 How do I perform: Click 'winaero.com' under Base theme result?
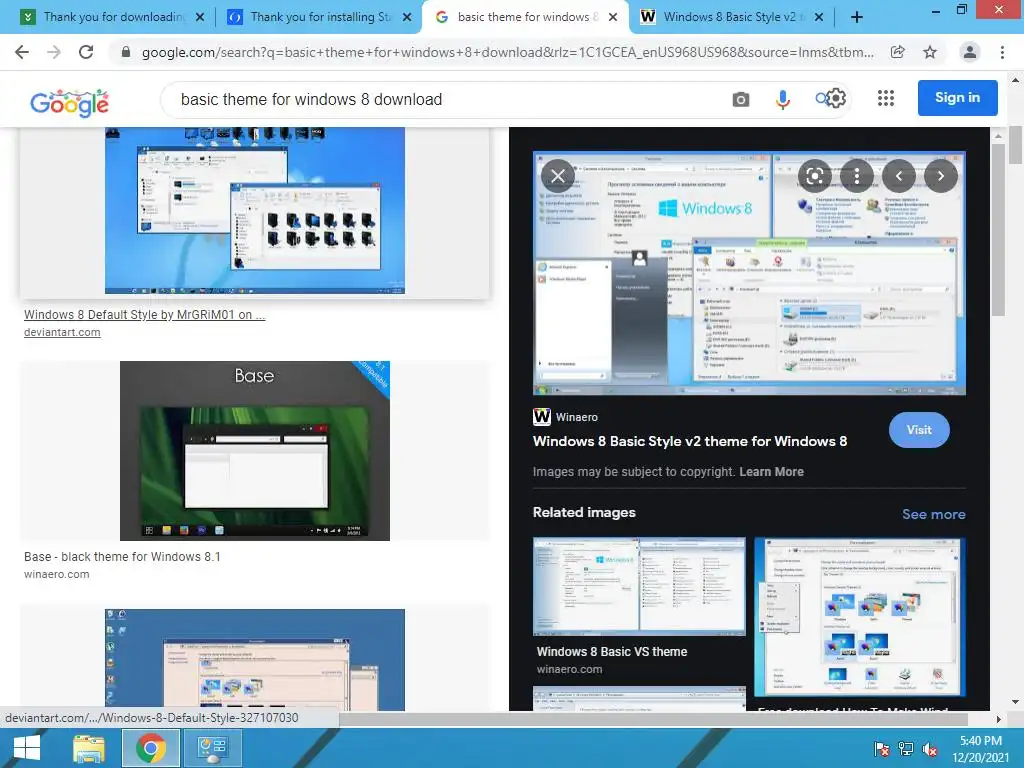pos(57,574)
